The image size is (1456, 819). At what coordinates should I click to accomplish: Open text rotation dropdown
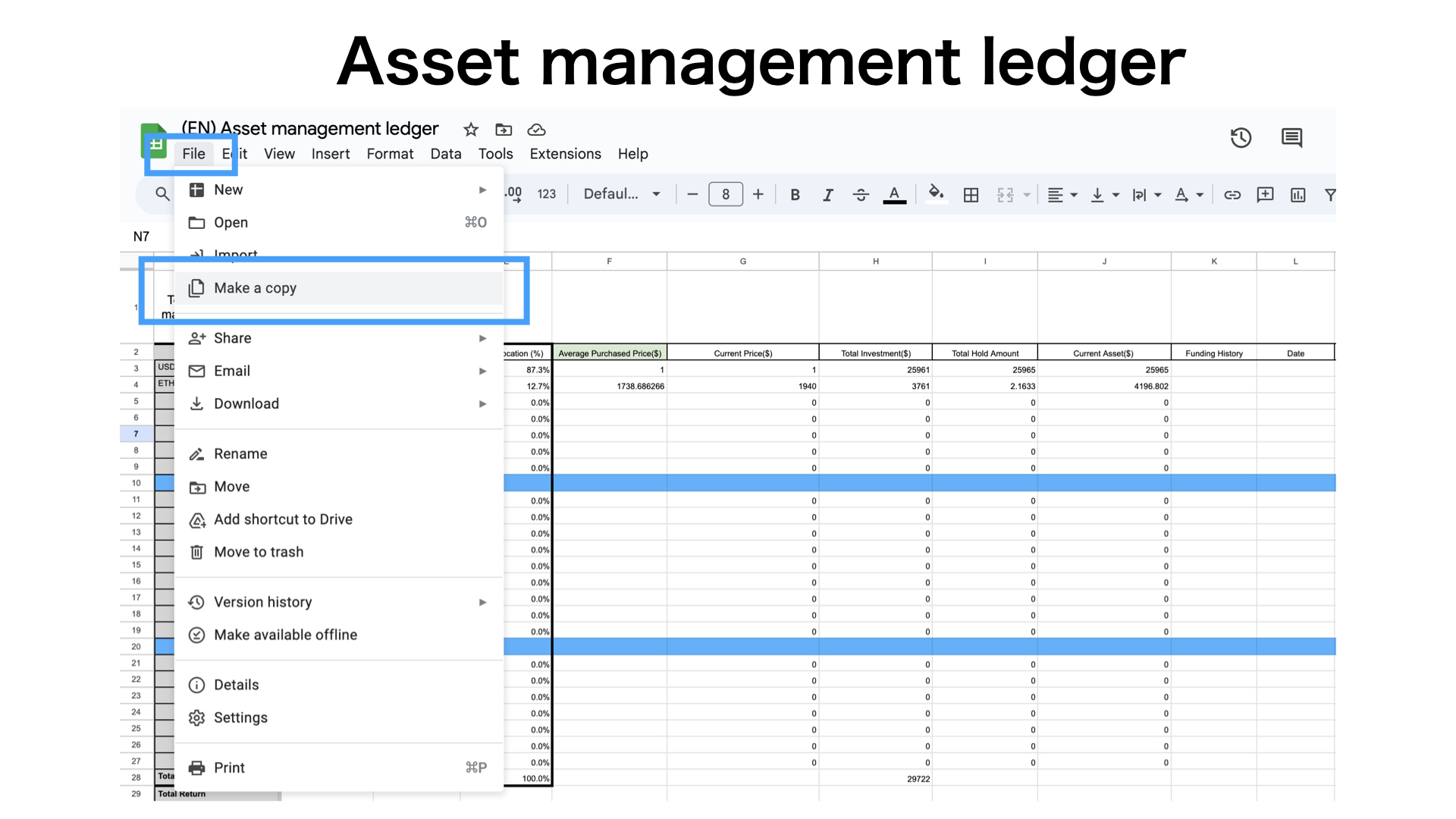click(x=1188, y=195)
